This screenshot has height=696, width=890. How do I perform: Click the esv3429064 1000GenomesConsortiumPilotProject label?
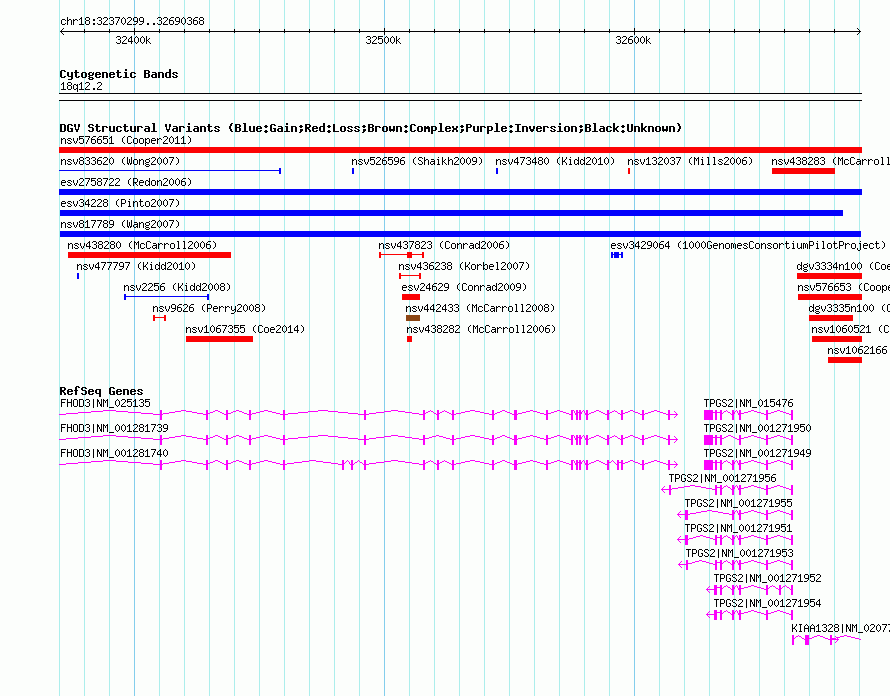click(748, 245)
